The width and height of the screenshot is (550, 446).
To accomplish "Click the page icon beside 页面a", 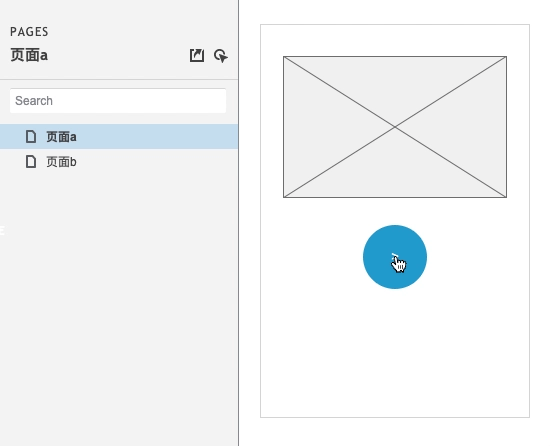I will coord(31,136).
